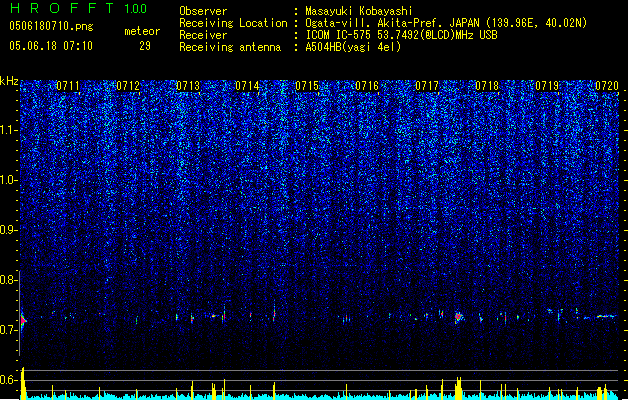Viewport: 629px width, 400px height.
Task: Click the 1.1 kHz axis label
Action: tap(9, 130)
